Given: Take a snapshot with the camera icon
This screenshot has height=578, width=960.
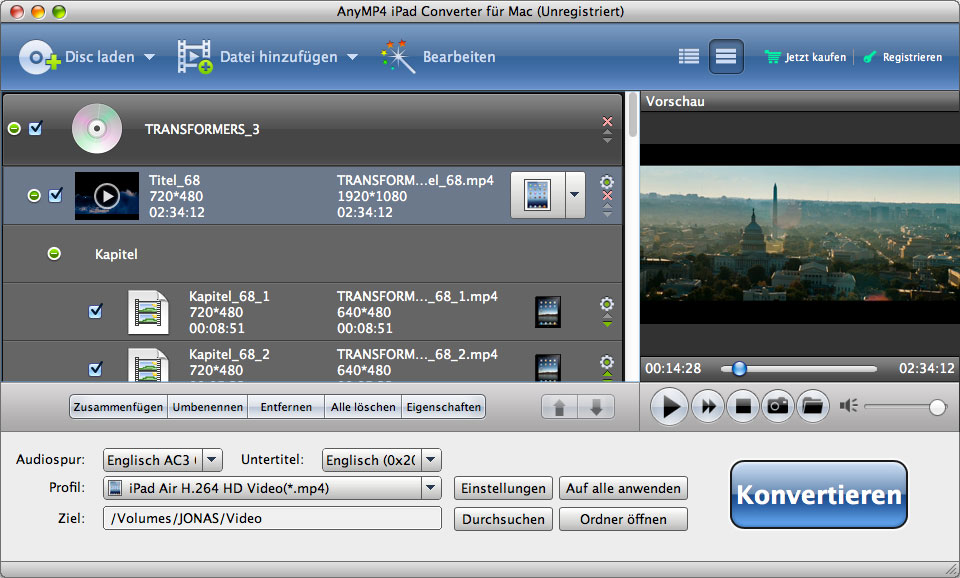Looking at the screenshot, I should point(778,406).
